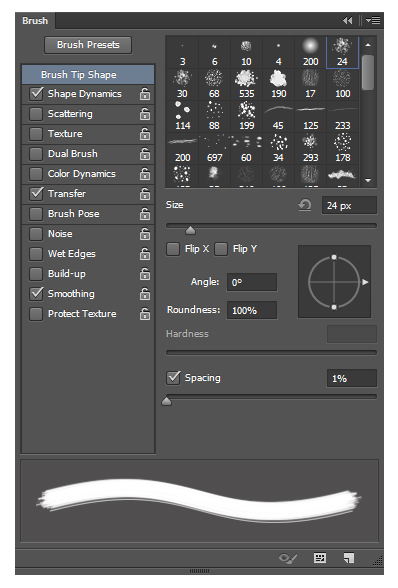The height and width of the screenshot is (588, 398).
Task: Click the lock icon beside Smoothing
Action: pyautogui.click(x=145, y=294)
